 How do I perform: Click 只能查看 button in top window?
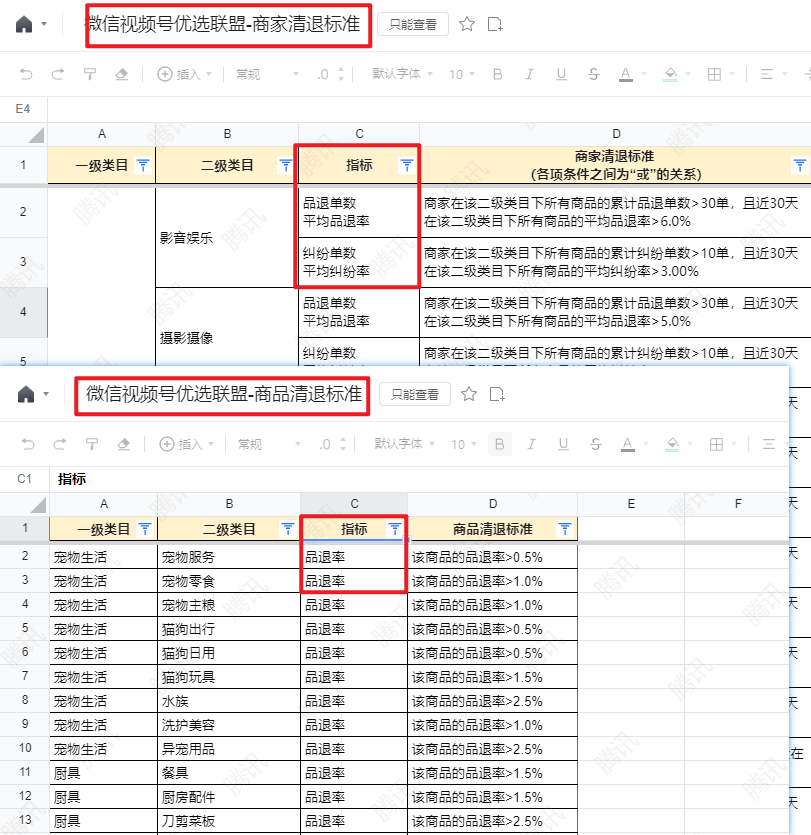point(413,24)
